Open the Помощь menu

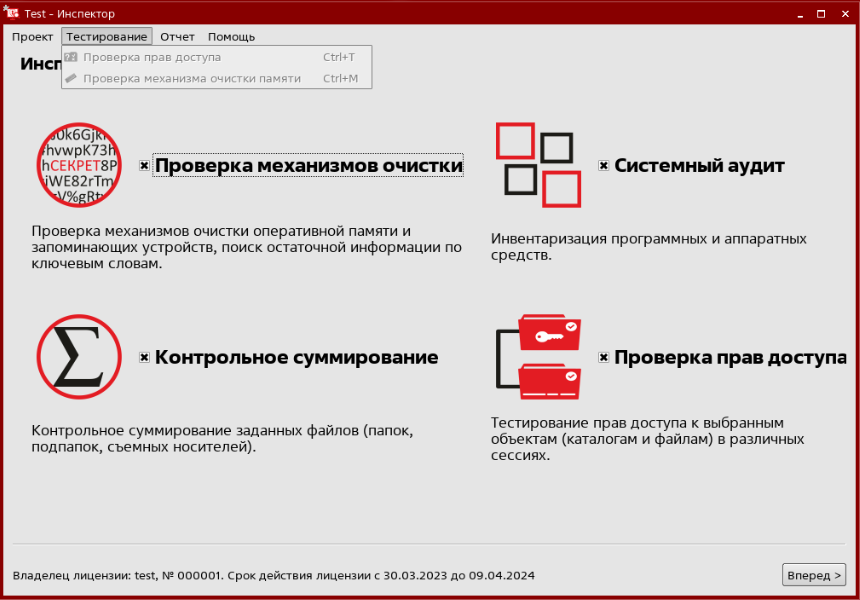point(230,36)
